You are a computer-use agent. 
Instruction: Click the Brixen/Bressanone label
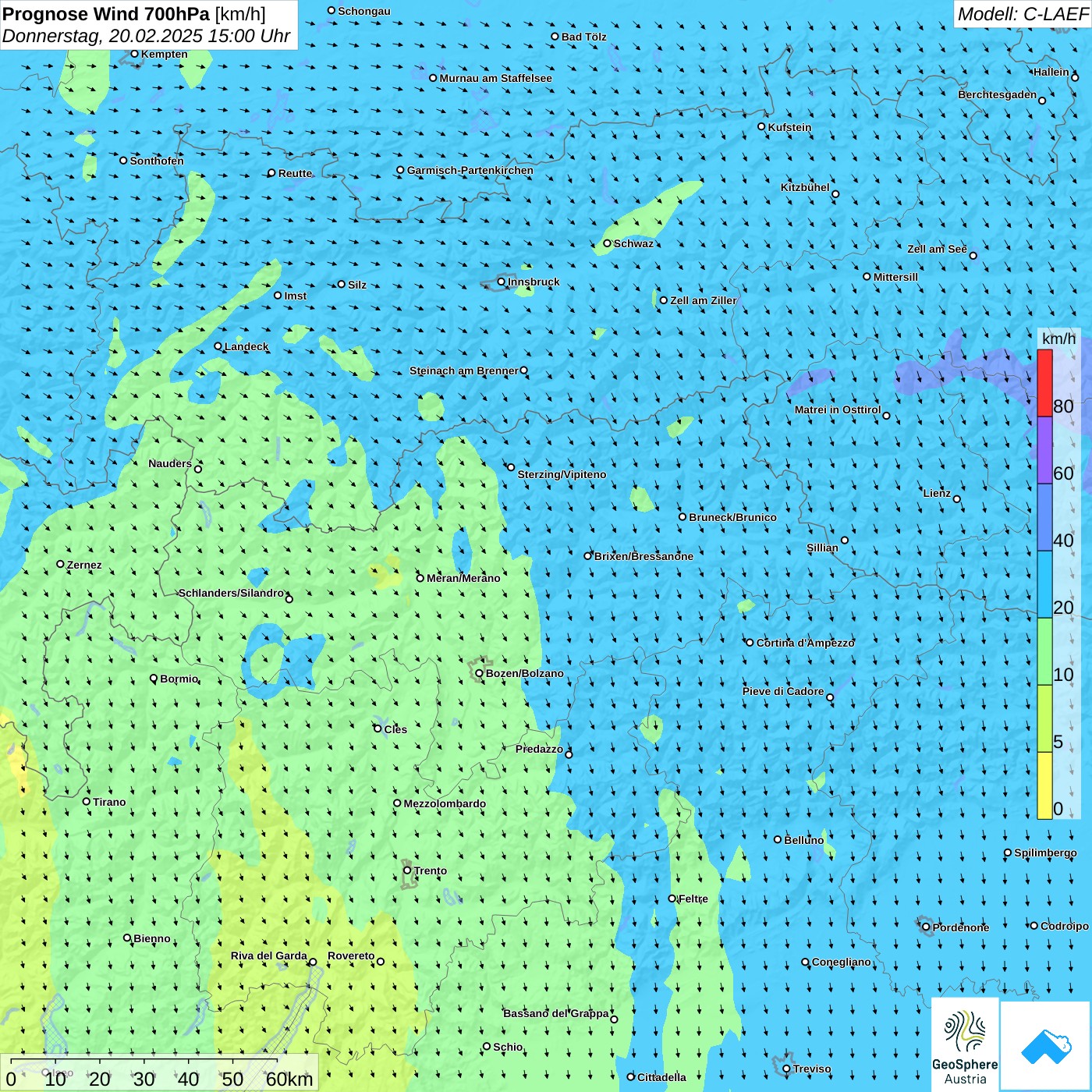[643, 556]
